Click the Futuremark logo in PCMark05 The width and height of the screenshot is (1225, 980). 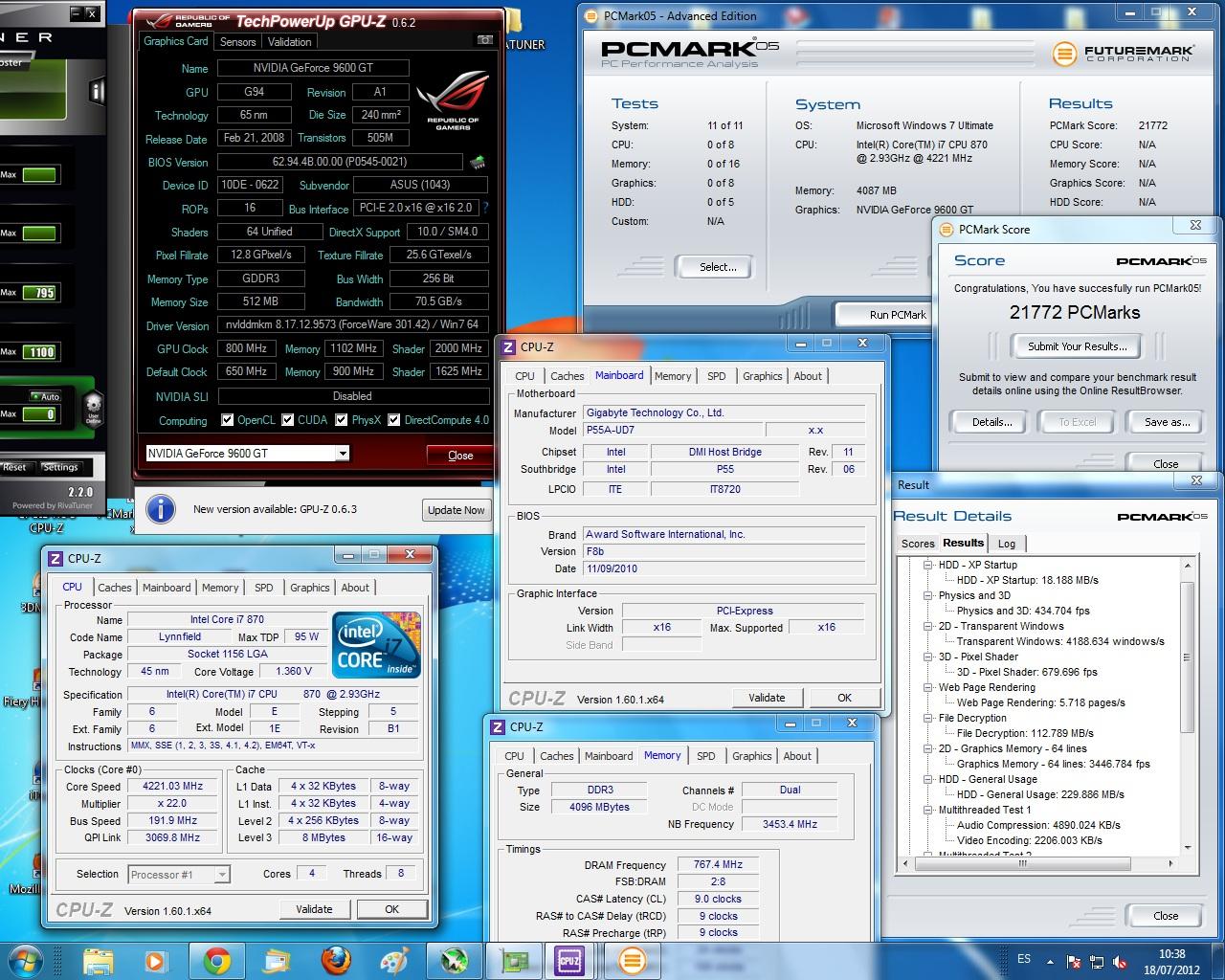click(1123, 54)
